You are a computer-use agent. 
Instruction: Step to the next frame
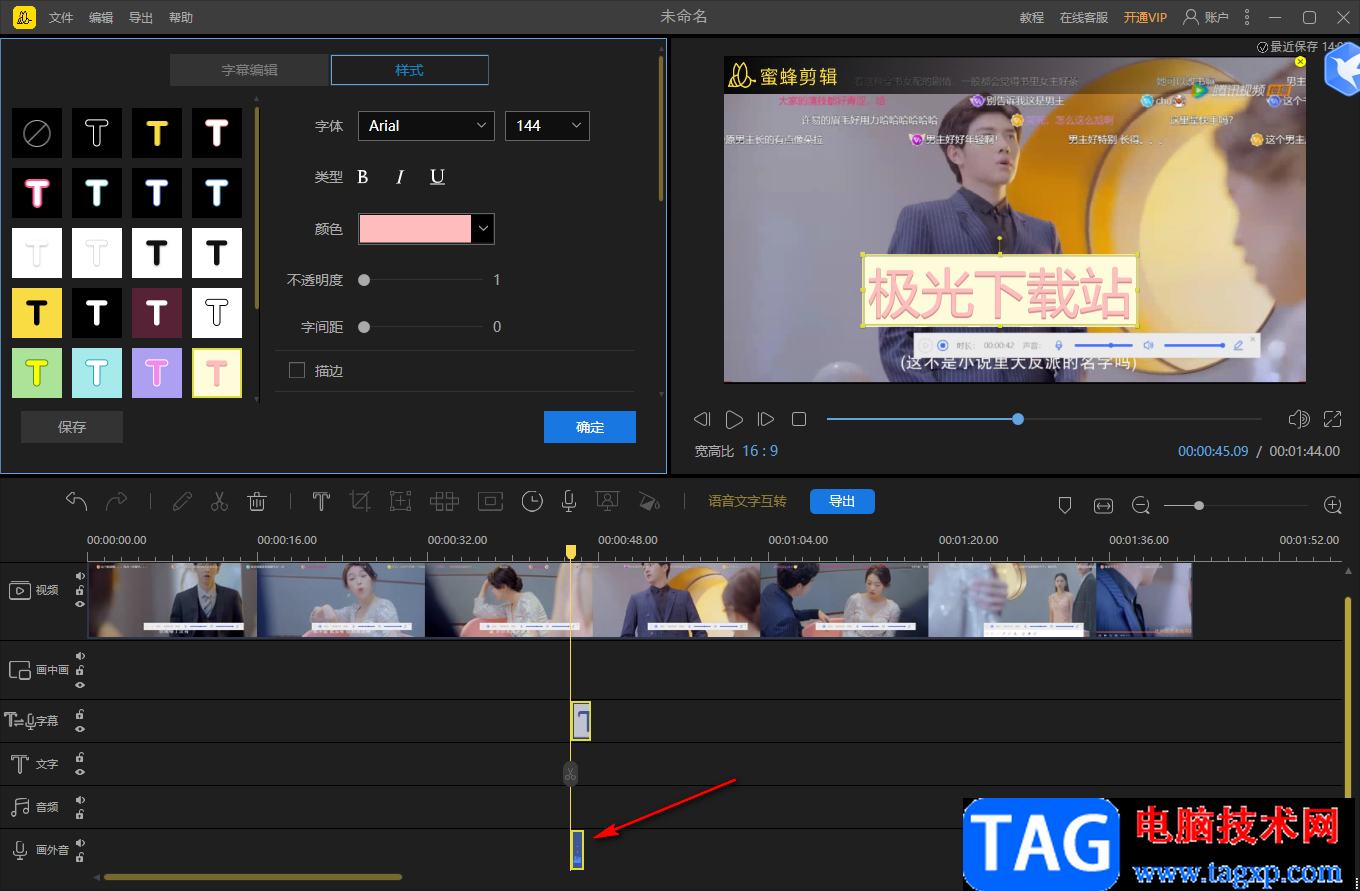pos(766,419)
